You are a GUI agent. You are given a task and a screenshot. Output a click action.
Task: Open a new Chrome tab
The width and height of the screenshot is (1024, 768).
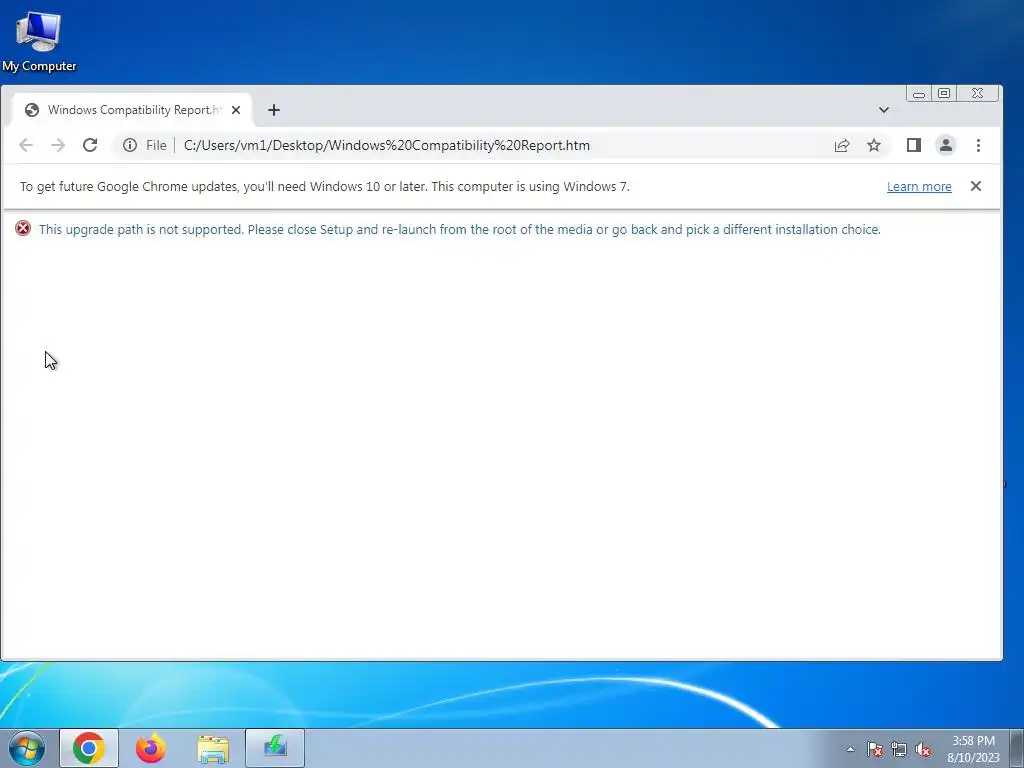tap(274, 110)
